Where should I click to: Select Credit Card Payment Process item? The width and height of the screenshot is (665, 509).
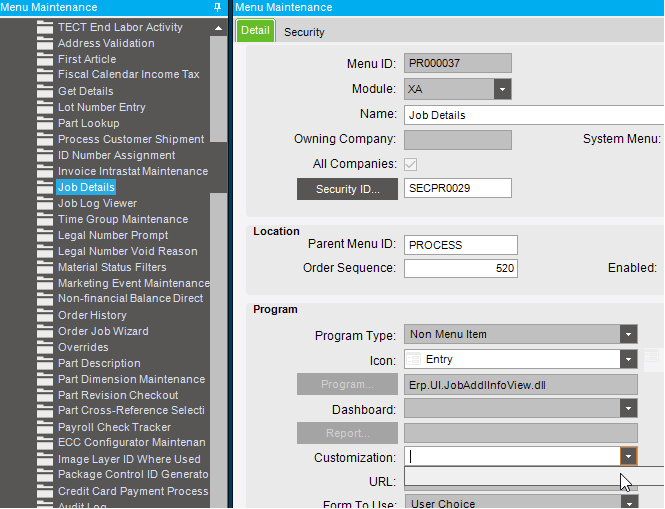[133, 491]
